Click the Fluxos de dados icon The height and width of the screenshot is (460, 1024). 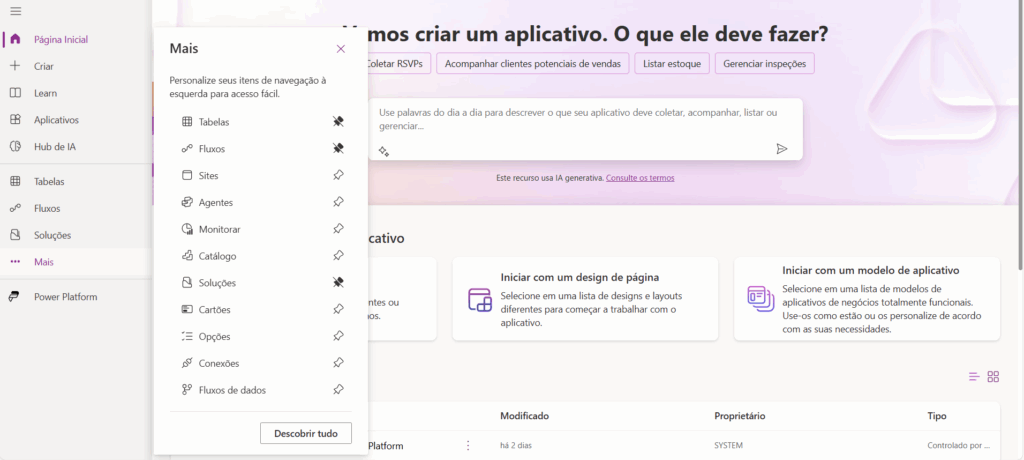tap(187, 390)
